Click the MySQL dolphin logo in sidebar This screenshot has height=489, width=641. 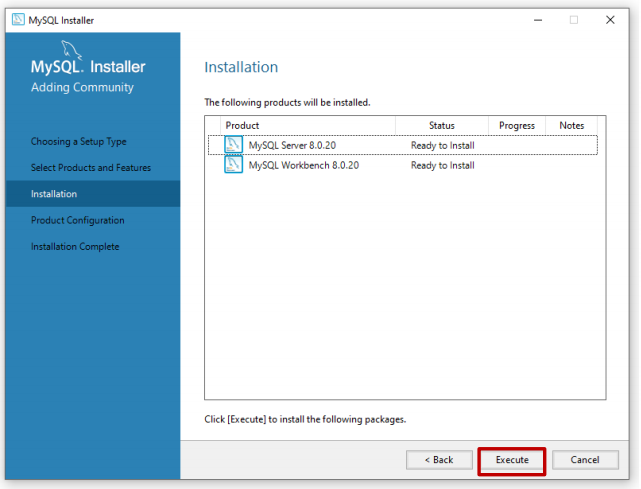[71, 50]
